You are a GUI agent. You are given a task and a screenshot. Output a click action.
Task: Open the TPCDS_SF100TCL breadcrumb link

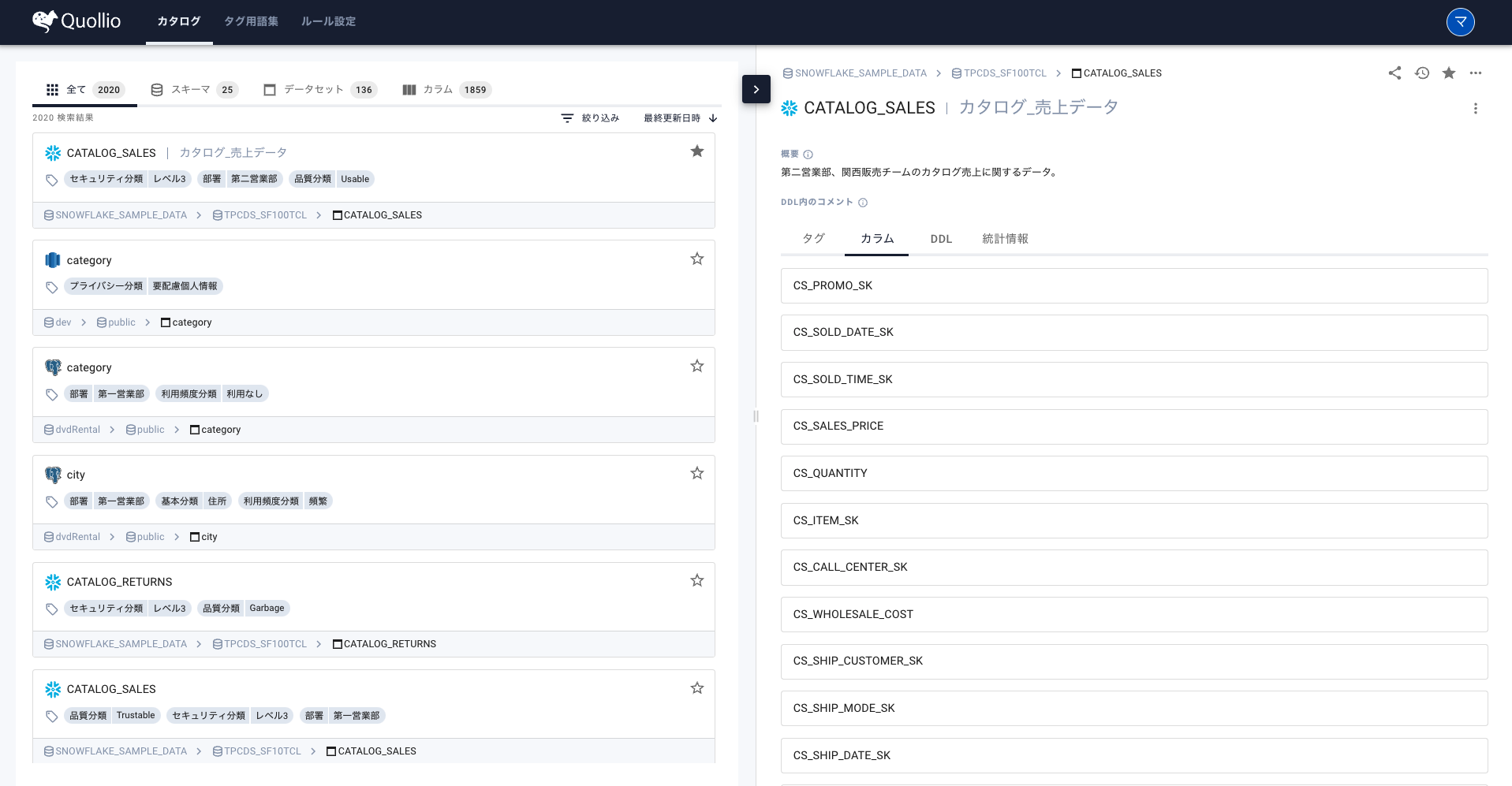tap(1006, 73)
